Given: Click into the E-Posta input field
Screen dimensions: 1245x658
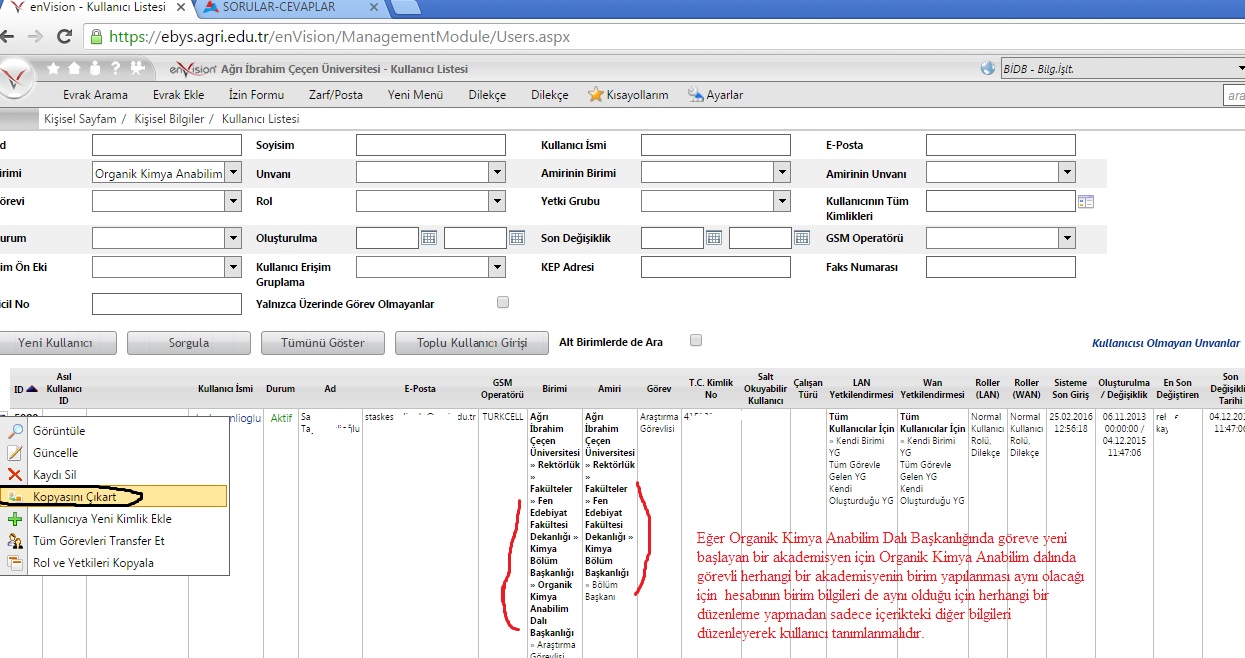Looking at the screenshot, I should [x=1000, y=145].
